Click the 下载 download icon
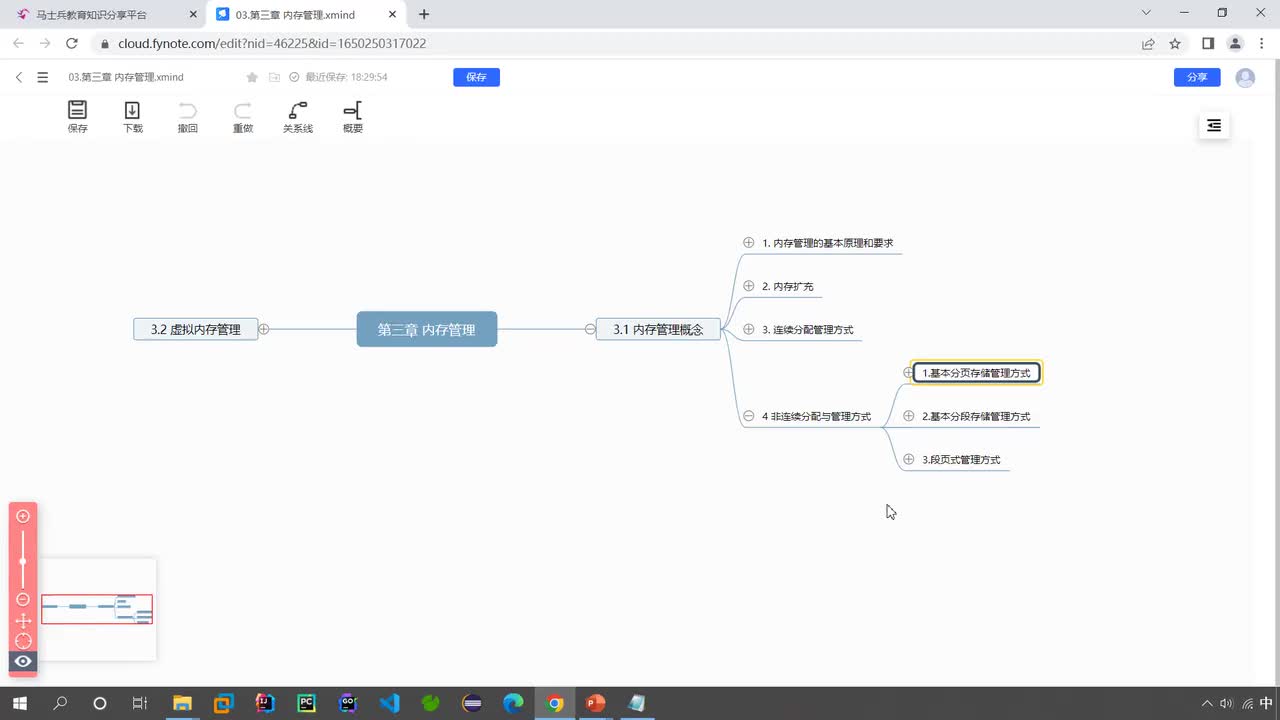Image resolution: width=1280 pixels, height=720 pixels. 132,116
